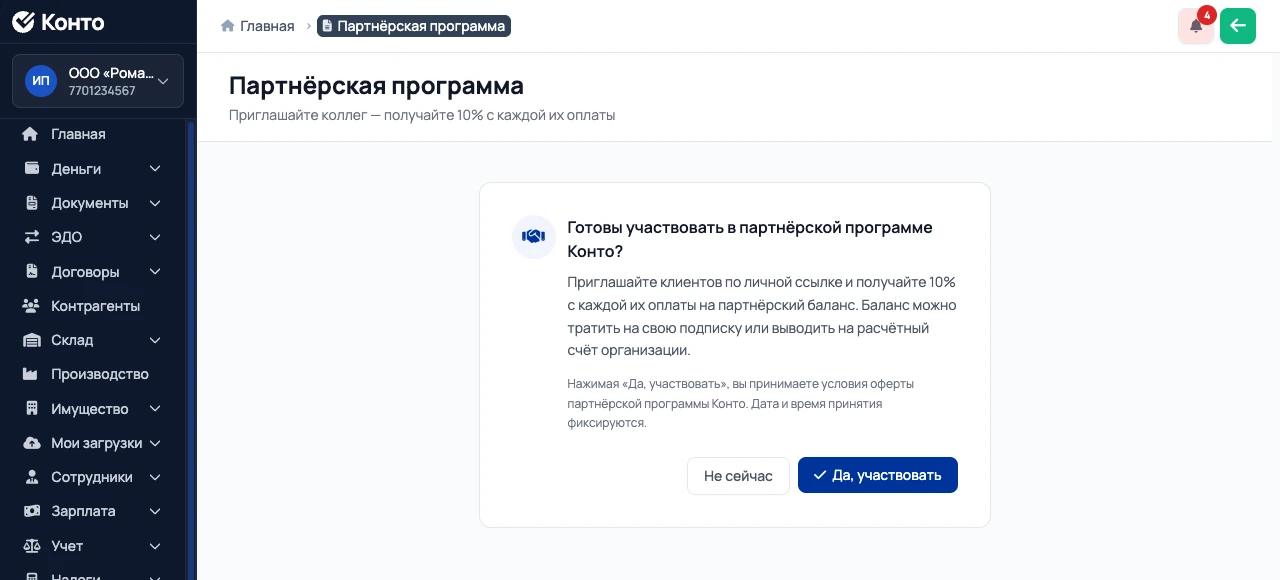The width and height of the screenshot is (1280, 580).
Task: Click the Документы file icon in the sidebar
Action: [31, 203]
